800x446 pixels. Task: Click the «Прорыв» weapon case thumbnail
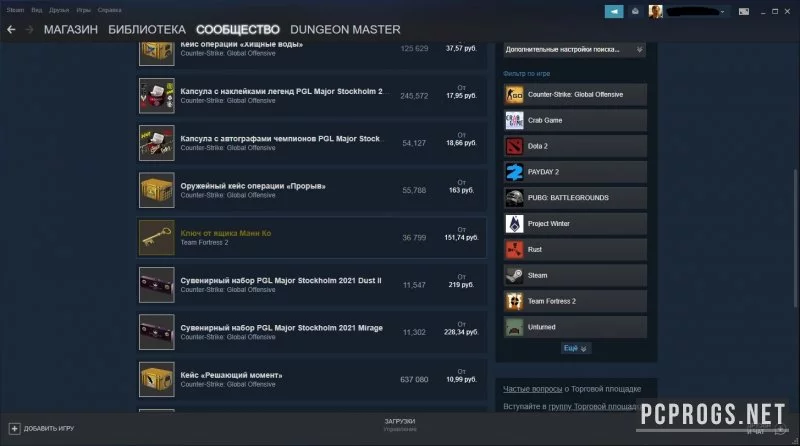click(157, 190)
